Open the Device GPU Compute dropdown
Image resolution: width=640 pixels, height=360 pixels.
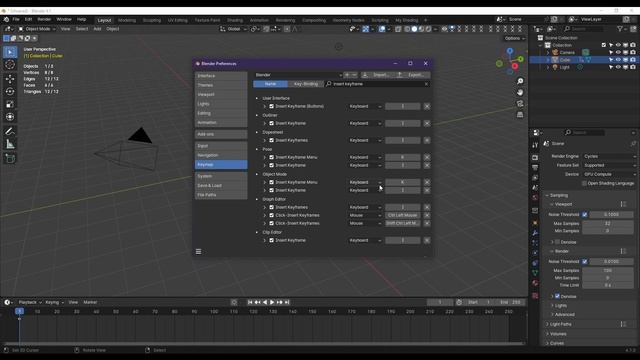click(609, 174)
